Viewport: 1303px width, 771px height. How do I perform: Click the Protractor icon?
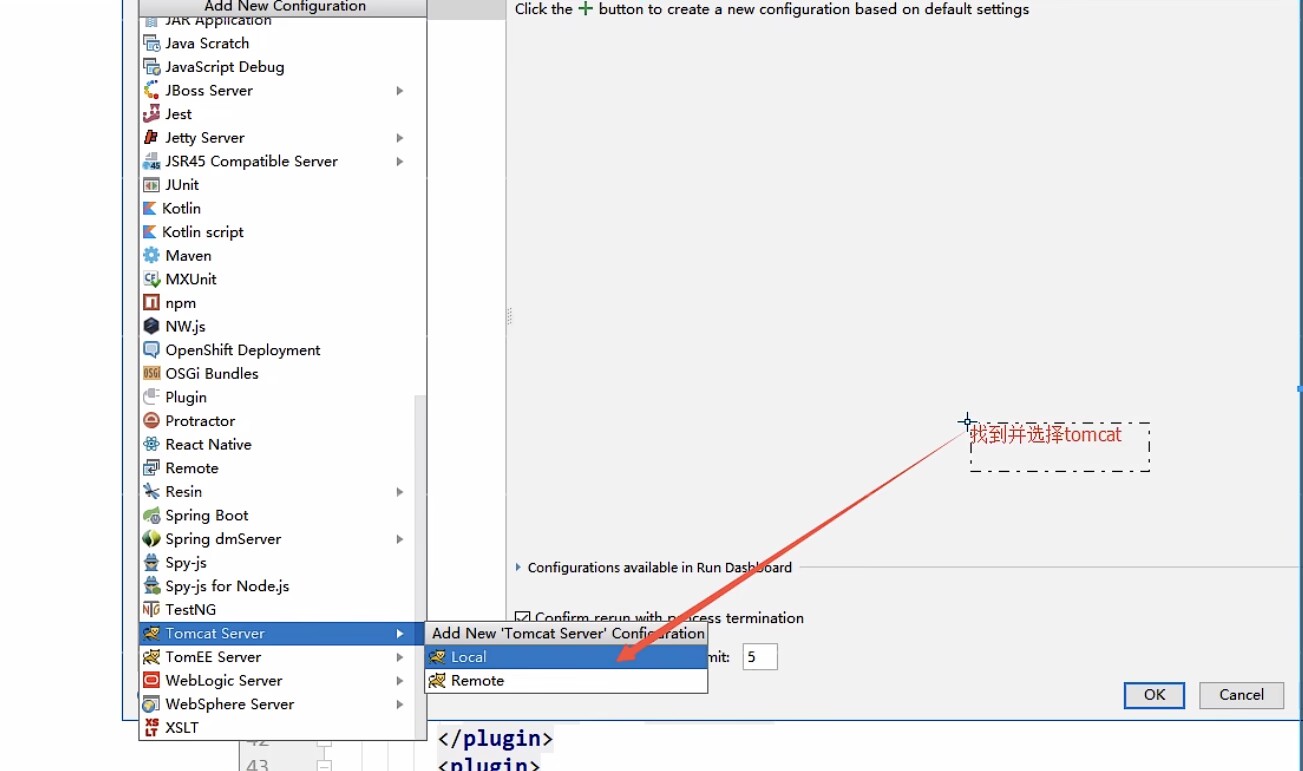(152, 421)
